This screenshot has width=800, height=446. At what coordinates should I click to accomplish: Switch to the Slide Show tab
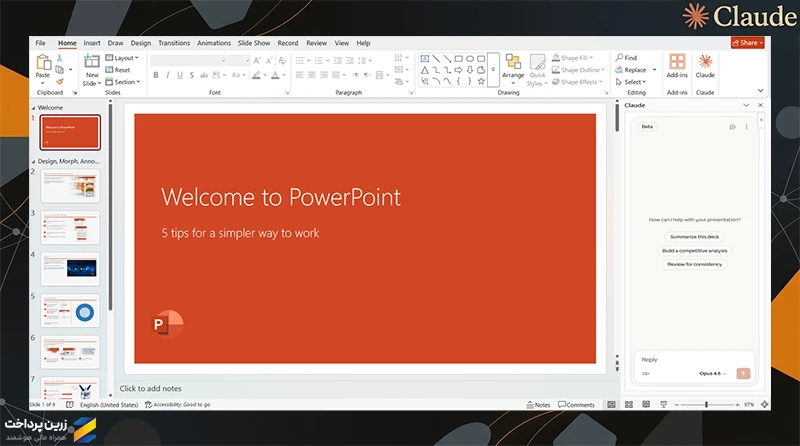(254, 43)
